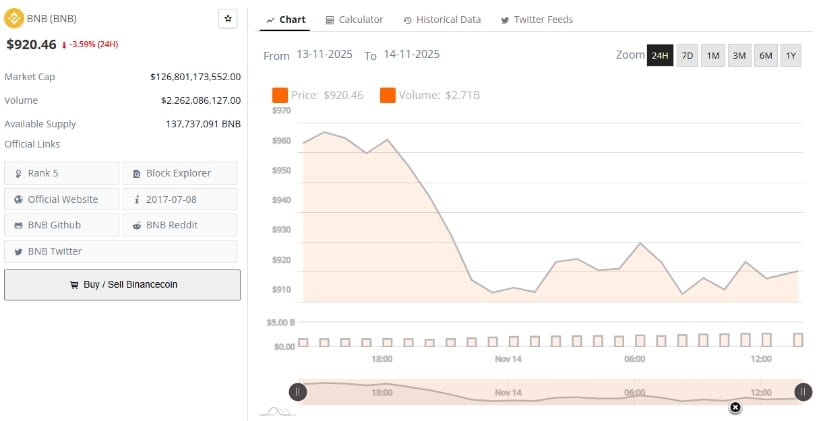This screenshot has height=421, width=825.
Task: Click the From date field 13-11-2025
Action: (x=326, y=55)
